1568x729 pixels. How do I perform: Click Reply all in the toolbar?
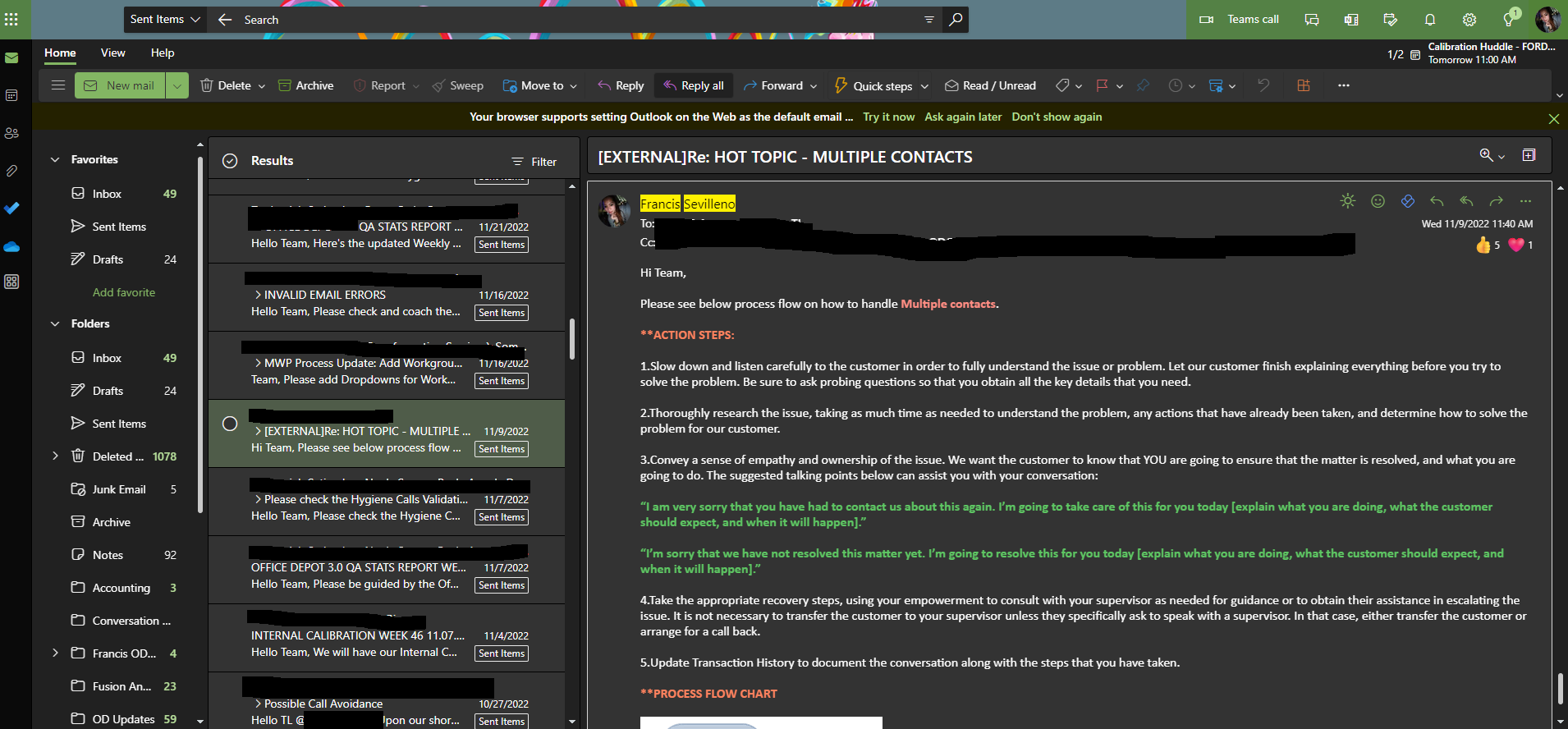pyautogui.click(x=694, y=85)
